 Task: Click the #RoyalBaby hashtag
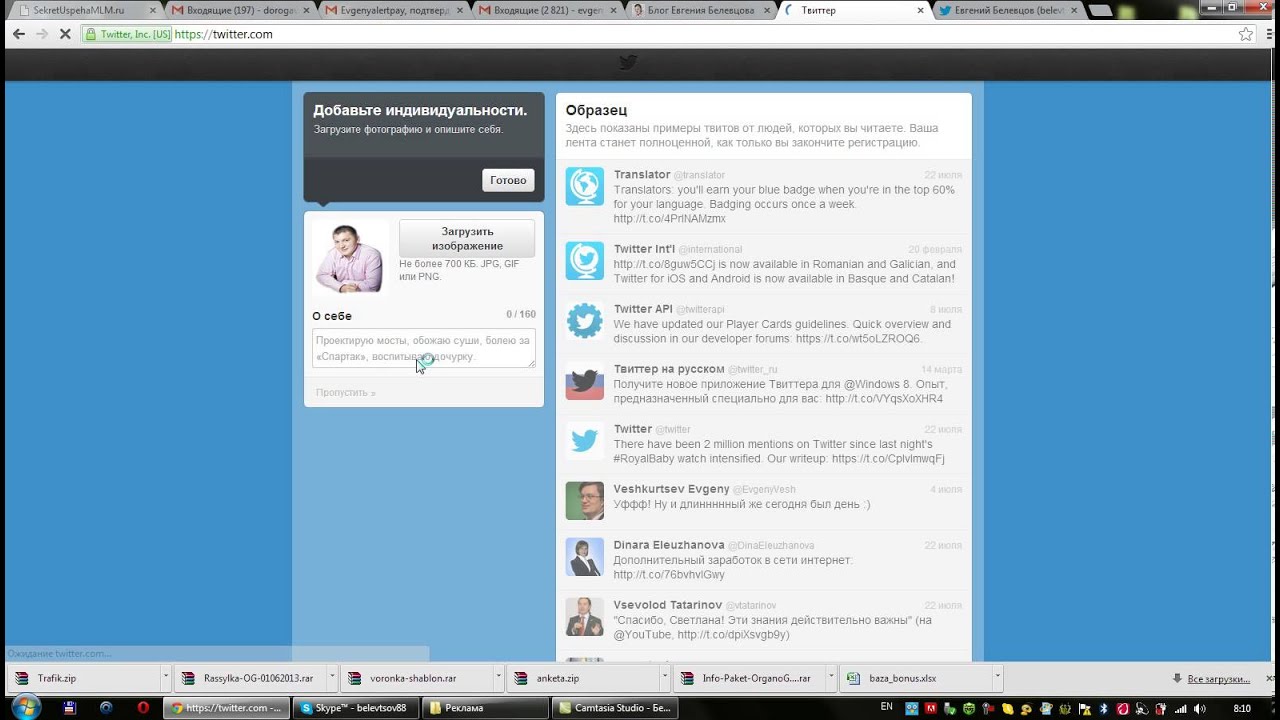[647, 459]
